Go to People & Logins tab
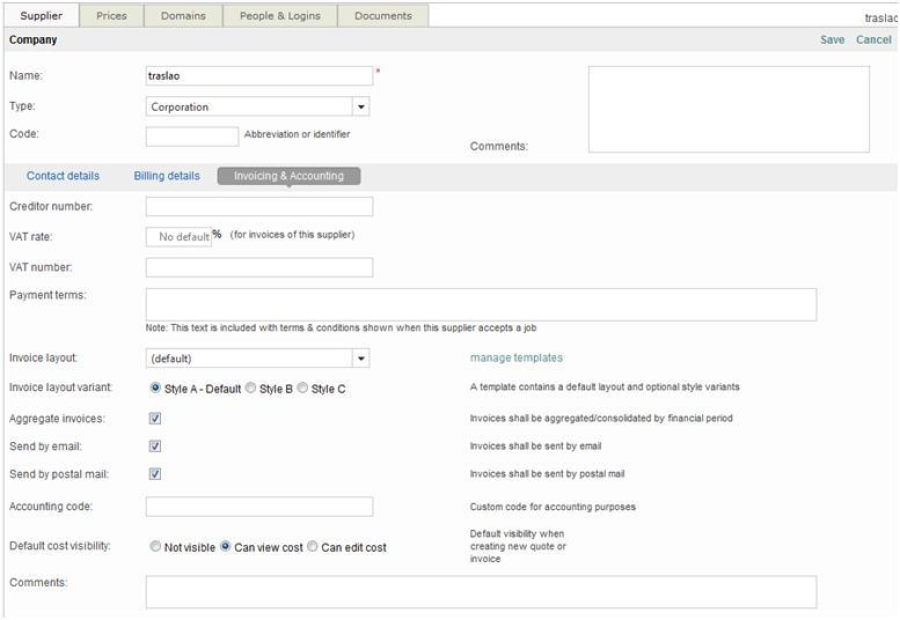Image resolution: width=900 pixels, height=620 pixels. pyautogui.click(x=280, y=17)
